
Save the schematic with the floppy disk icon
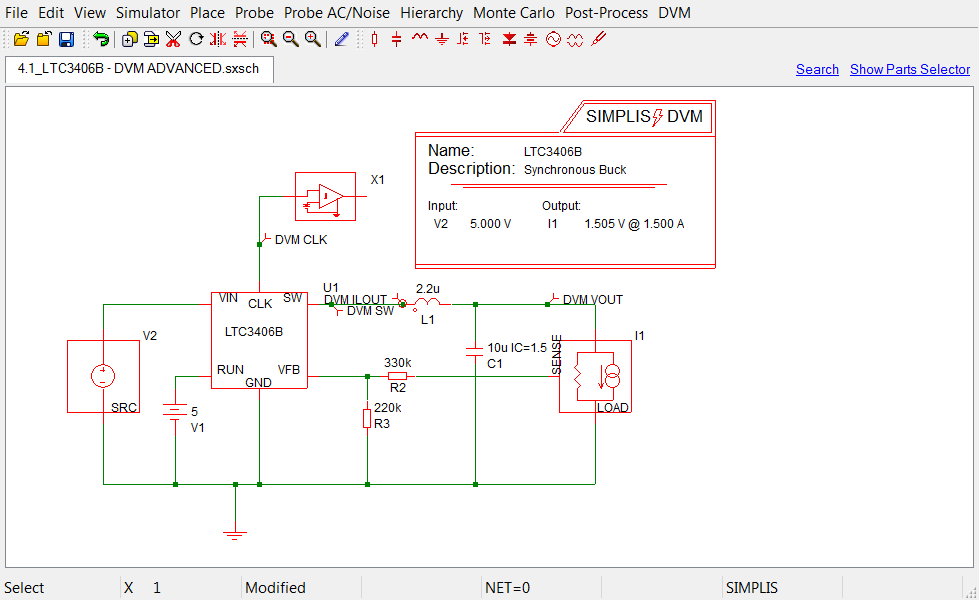(66, 39)
